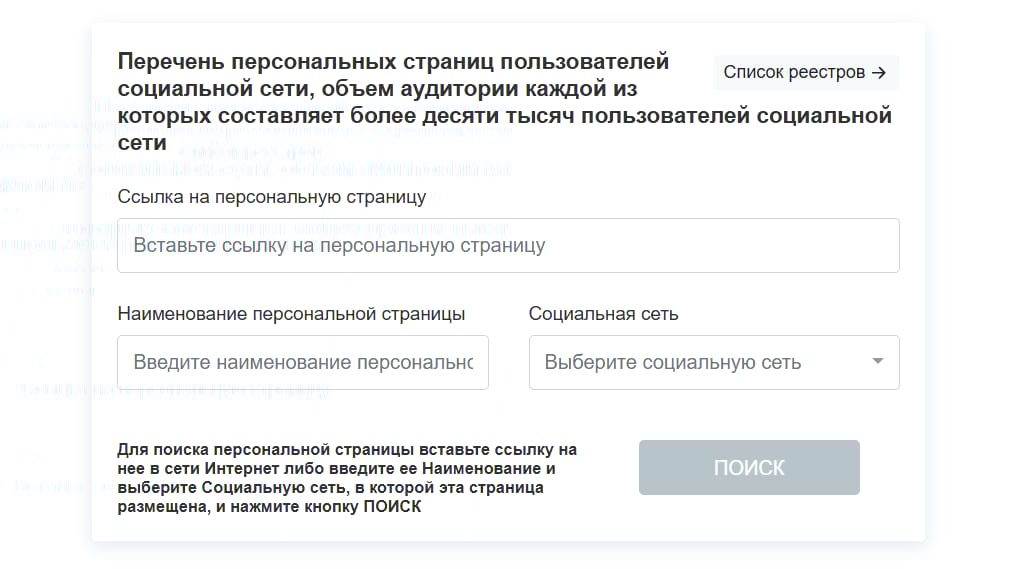Image resolution: width=1015 pixels, height=569 pixels.
Task: Click the arrow icon in Список реестров
Action: click(x=879, y=73)
